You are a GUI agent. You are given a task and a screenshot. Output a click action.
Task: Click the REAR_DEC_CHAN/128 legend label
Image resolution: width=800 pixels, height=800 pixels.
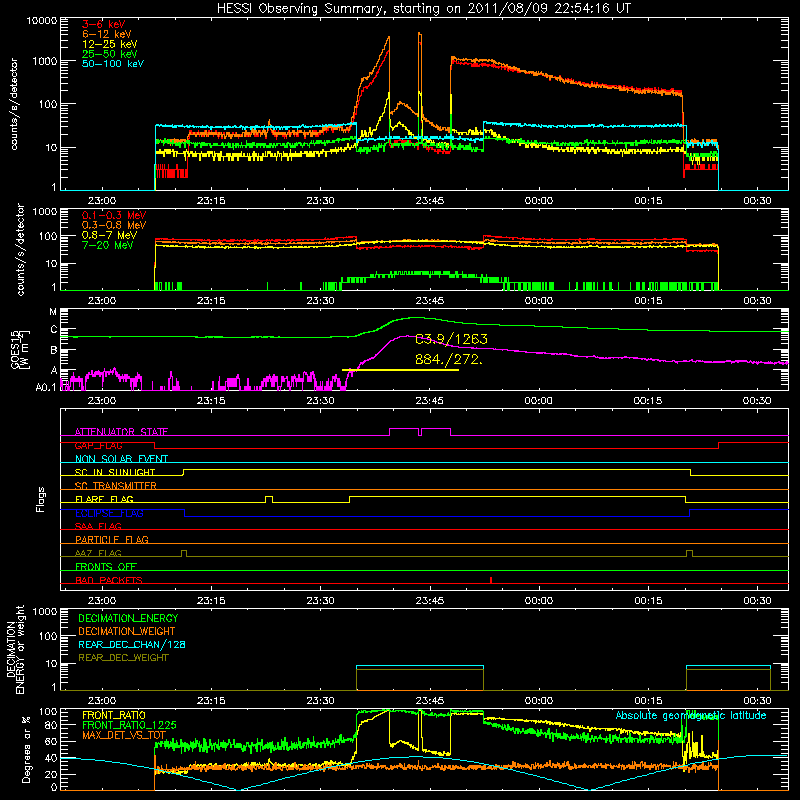coord(132,644)
